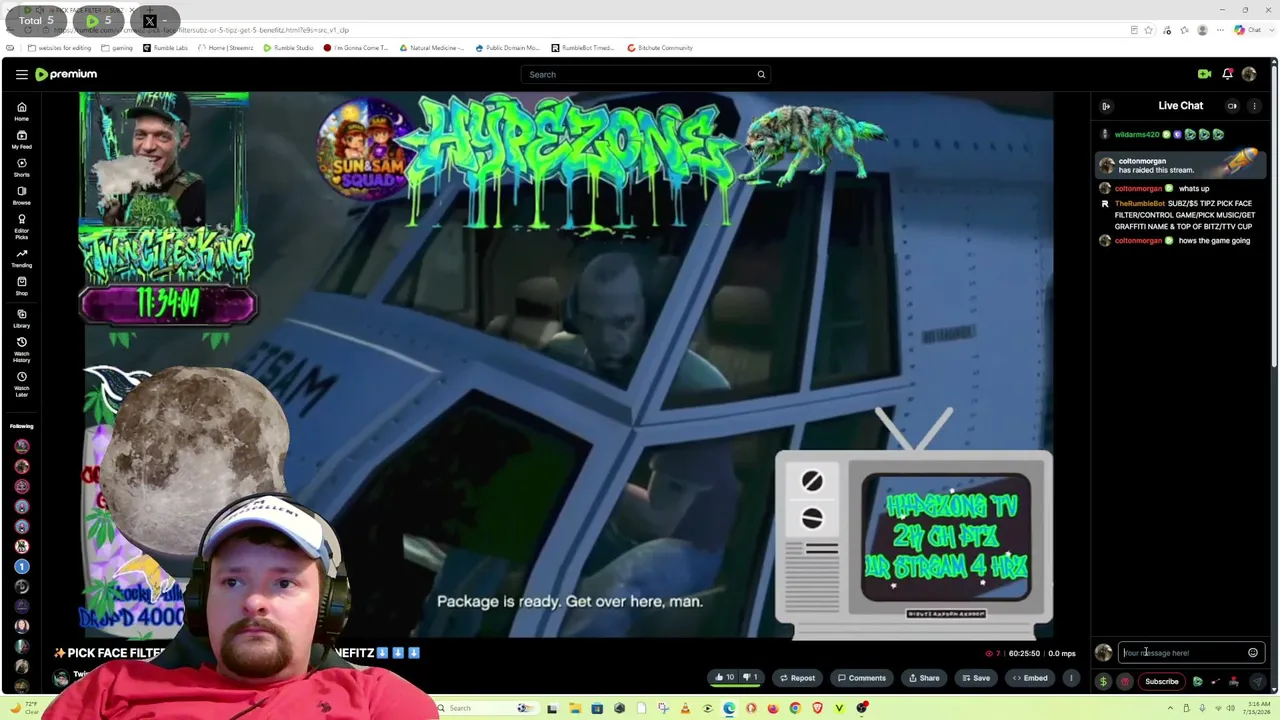Open Shorts in the sidebar
The width and height of the screenshot is (1280, 720).
tap(21, 167)
